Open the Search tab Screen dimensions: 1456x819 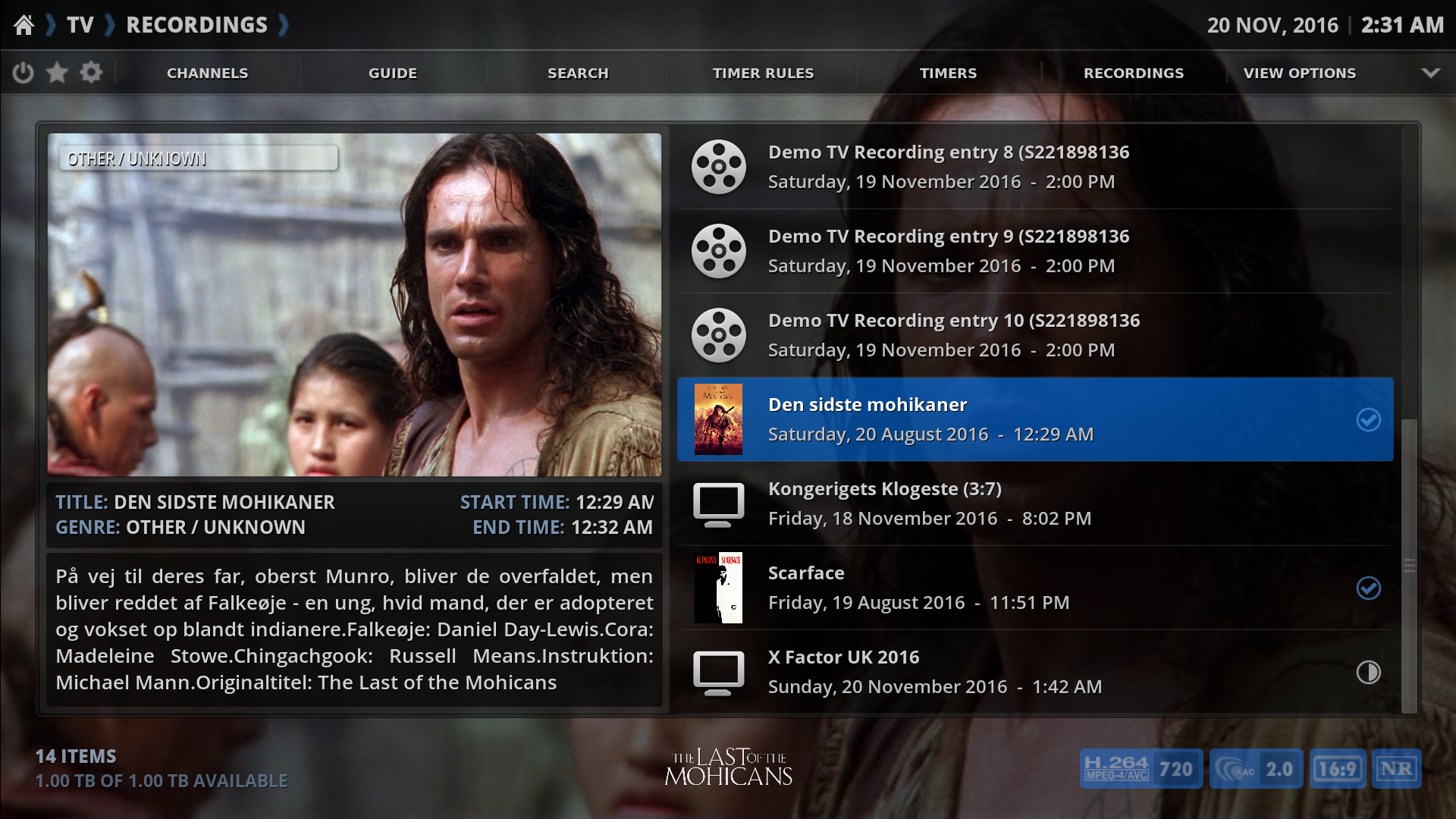578,73
